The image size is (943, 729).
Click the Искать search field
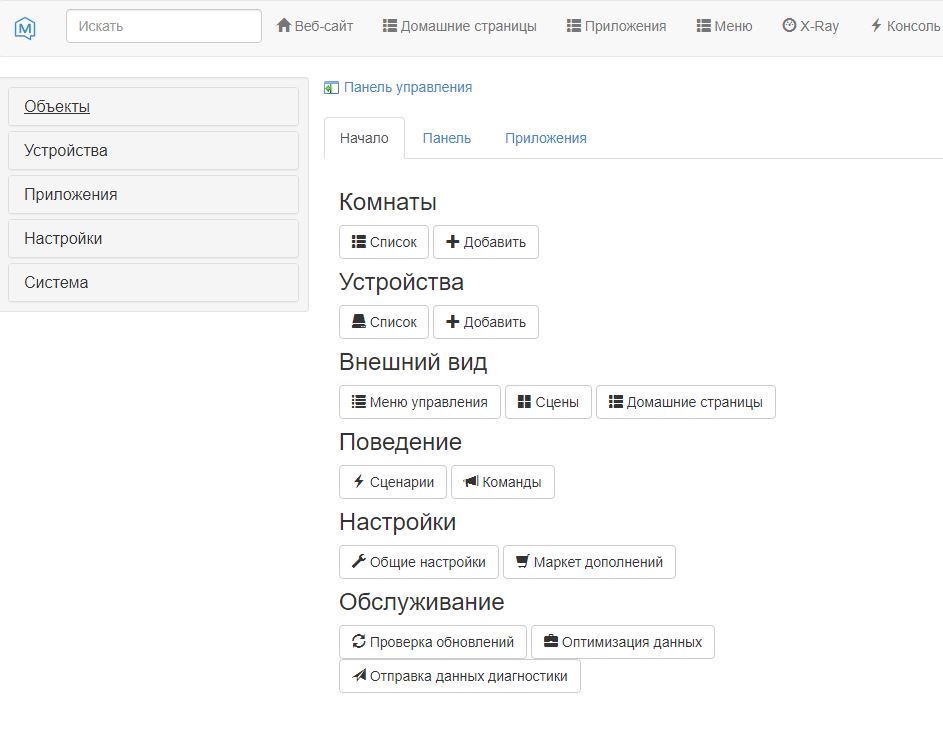pyautogui.click(x=163, y=25)
